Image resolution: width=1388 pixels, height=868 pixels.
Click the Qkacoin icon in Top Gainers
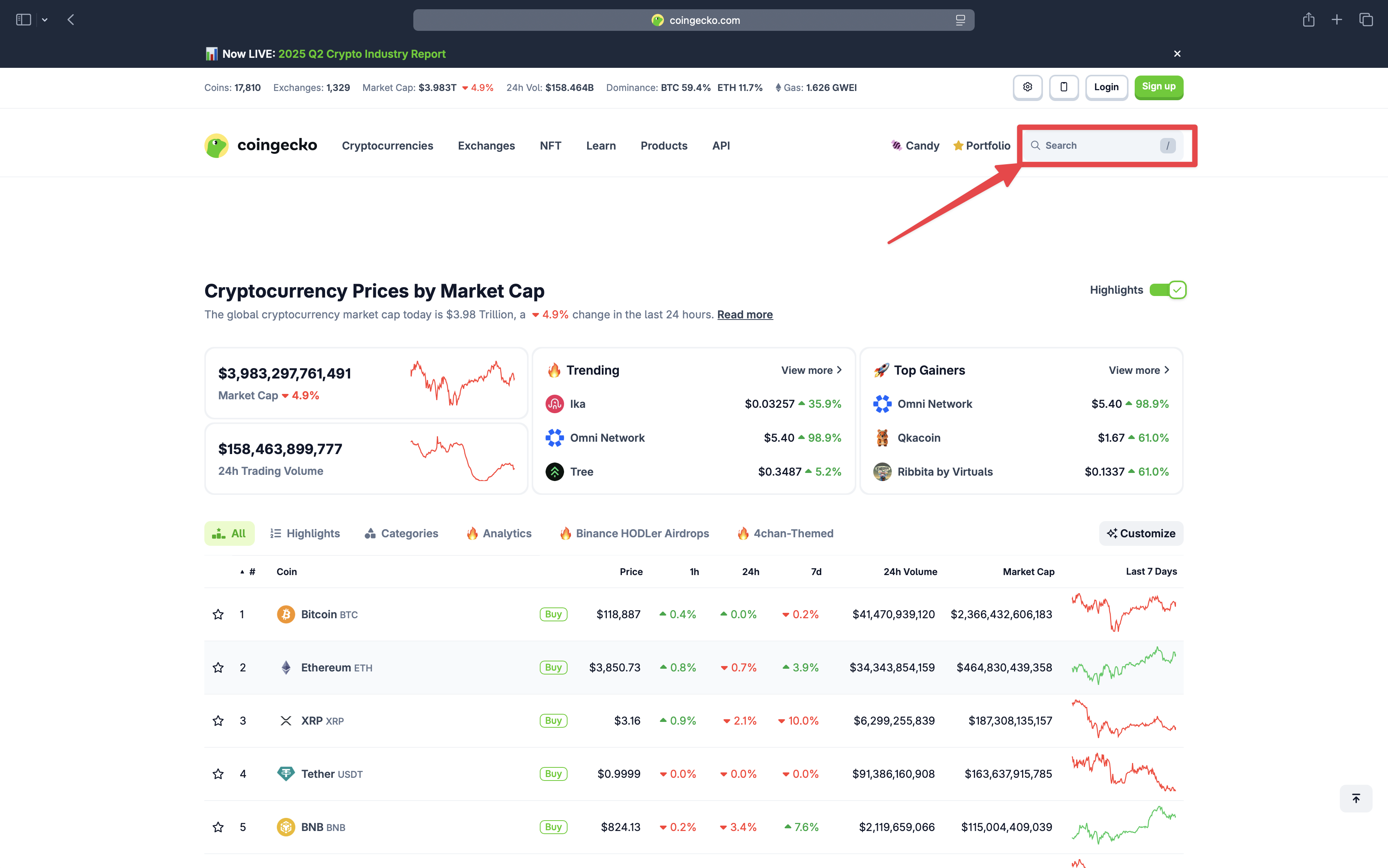[882, 438]
